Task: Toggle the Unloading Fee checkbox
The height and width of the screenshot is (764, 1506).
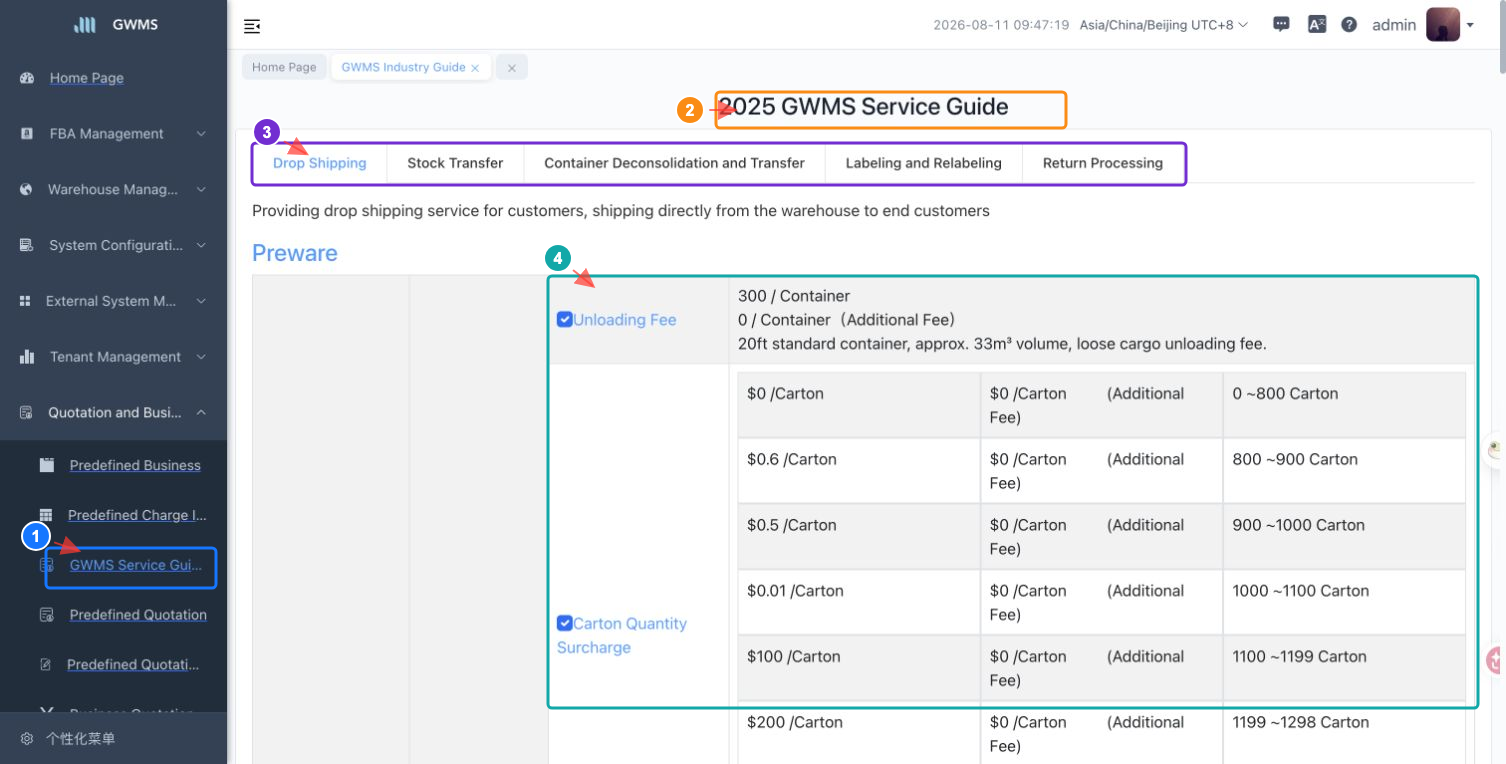Action: tap(564, 319)
